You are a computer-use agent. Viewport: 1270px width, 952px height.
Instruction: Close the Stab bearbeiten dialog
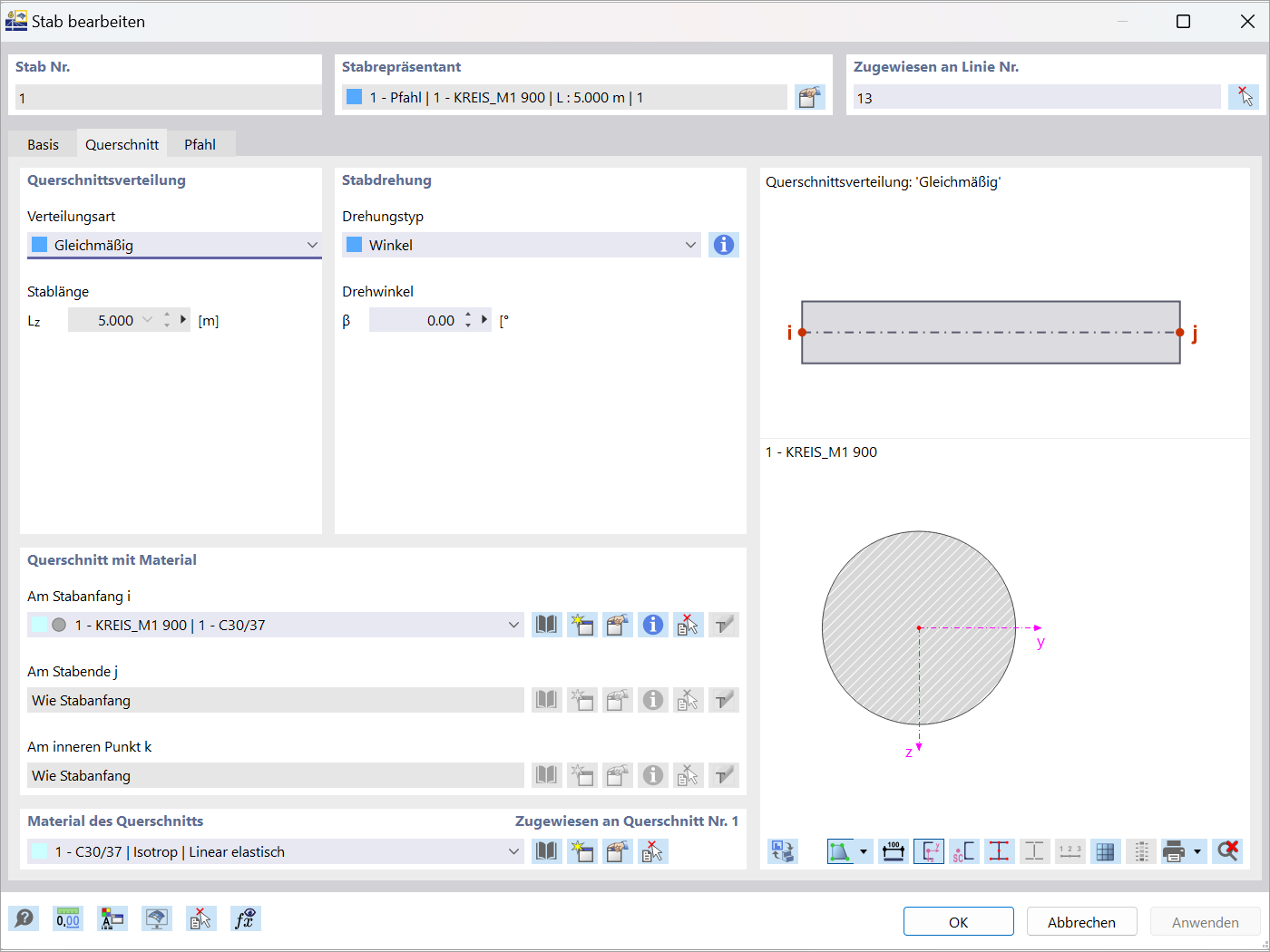1247,21
